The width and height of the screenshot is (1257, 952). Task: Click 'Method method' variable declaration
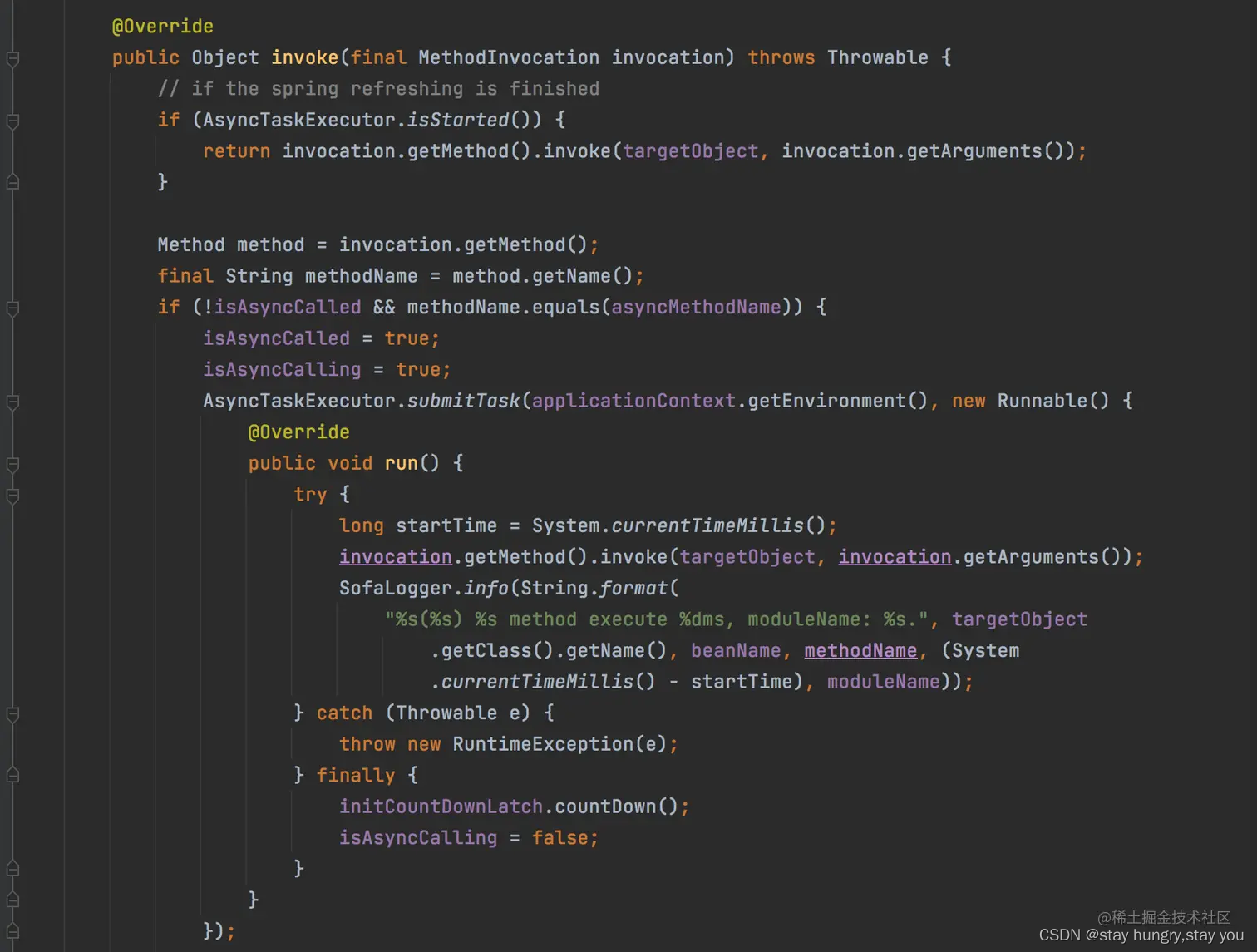point(231,244)
